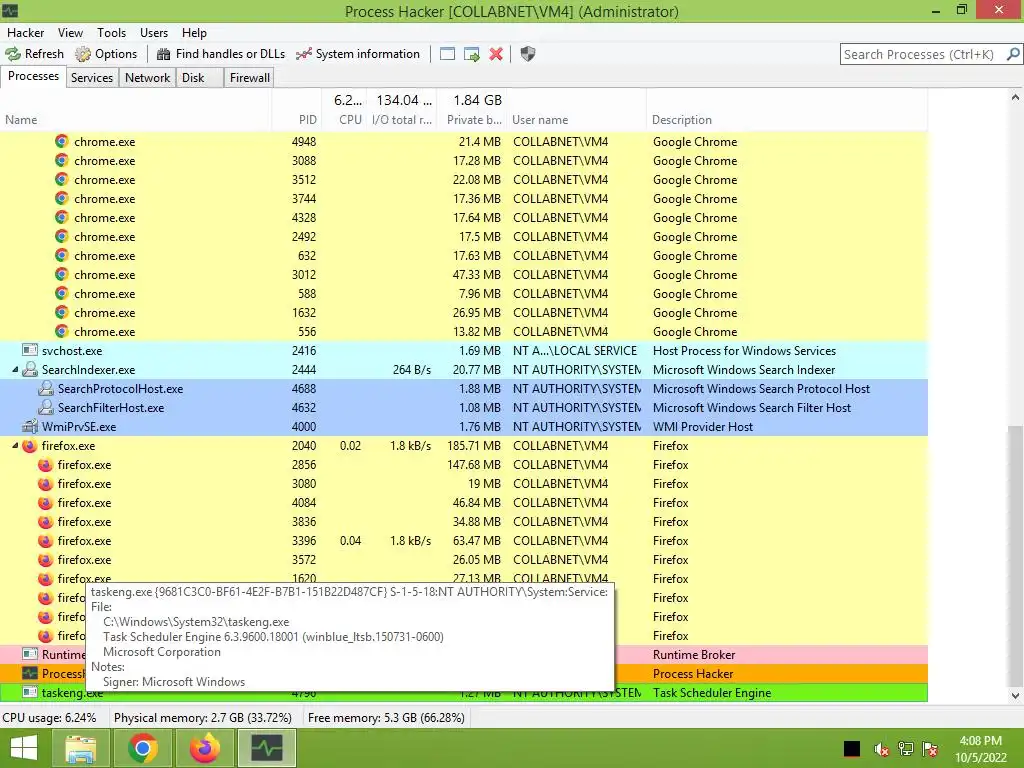Click the network tray icon
The image size is (1024, 768).
[x=905, y=749]
